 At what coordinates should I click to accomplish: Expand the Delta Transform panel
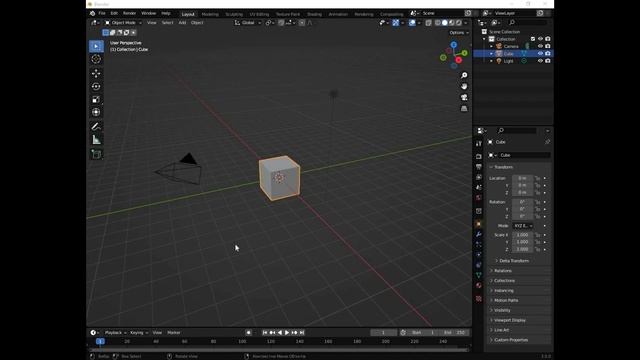click(x=514, y=261)
